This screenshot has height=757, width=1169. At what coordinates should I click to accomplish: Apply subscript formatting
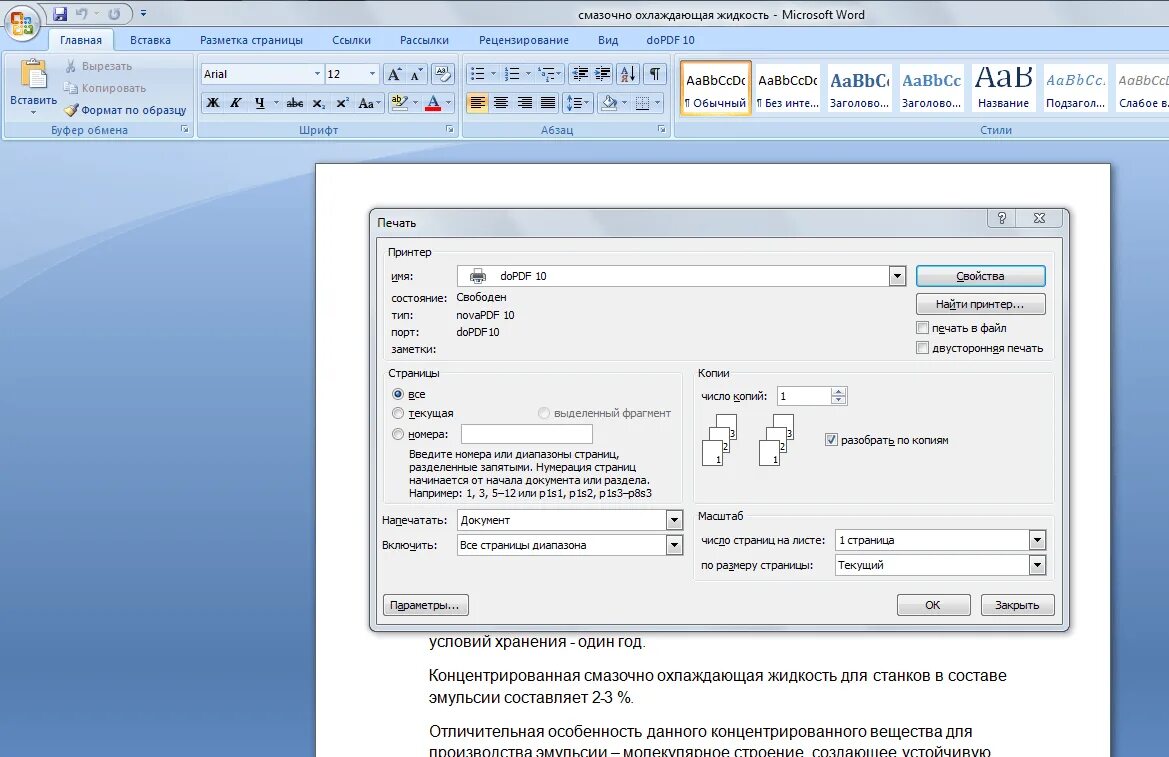[318, 103]
